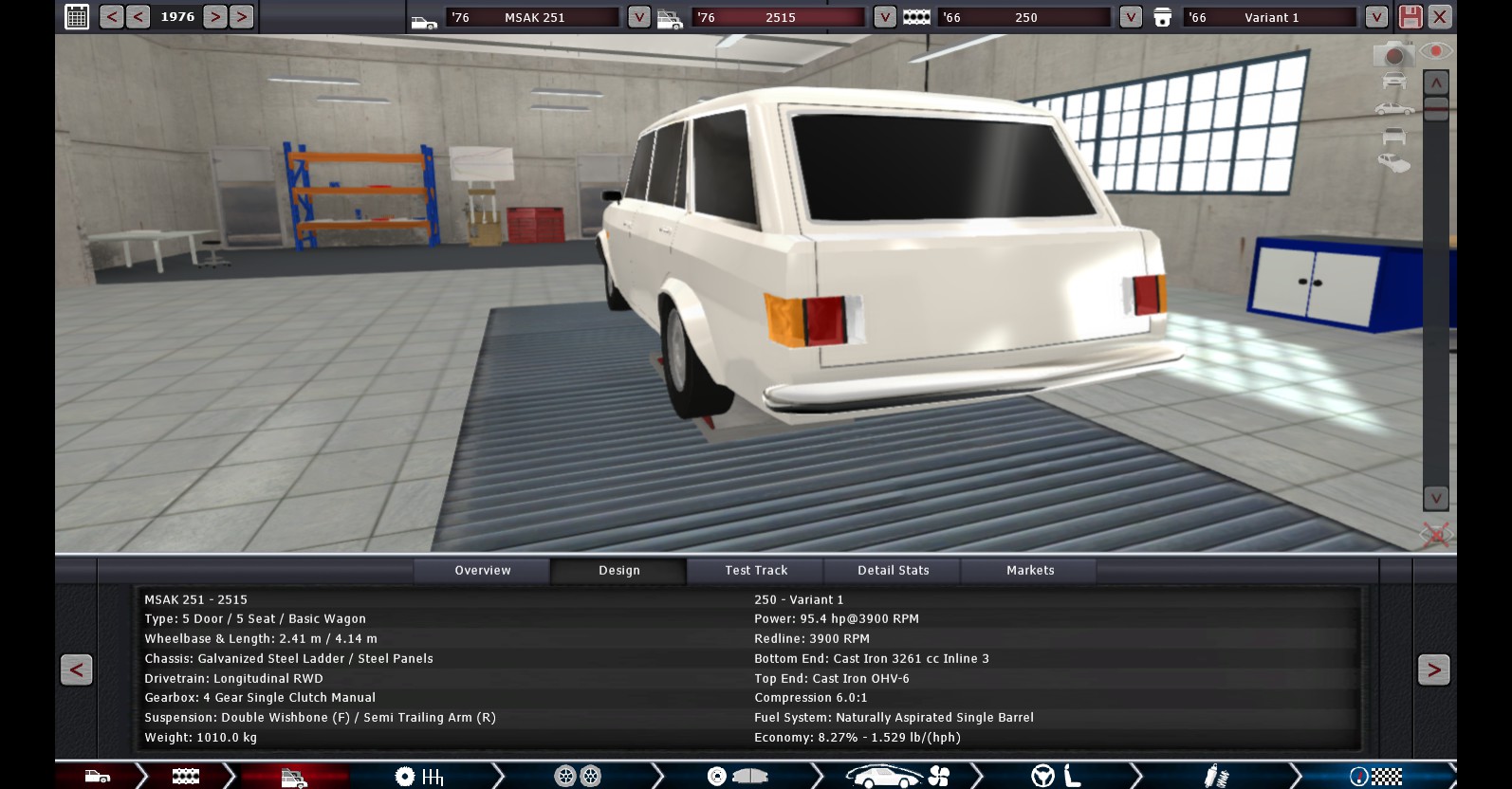This screenshot has width=1512, height=789.
Task: Click the save floppy disk icon
Action: pyautogui.click(x=1411, y=16)
